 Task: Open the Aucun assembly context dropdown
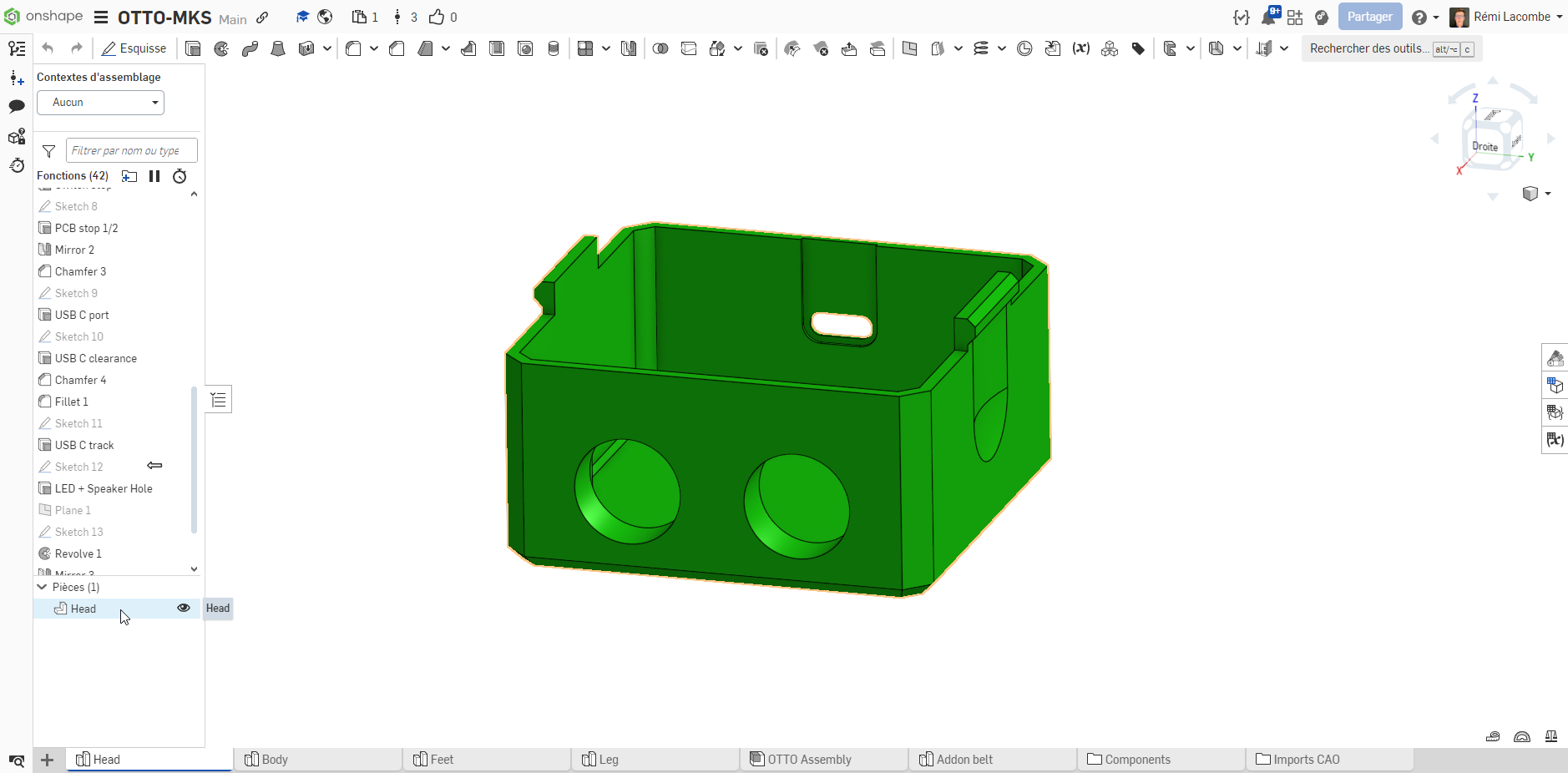coord(100,103)
